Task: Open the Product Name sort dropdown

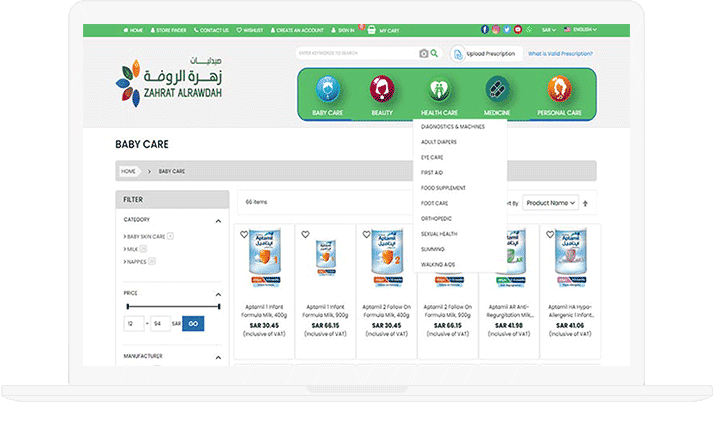Action: [x=550, y=203]
